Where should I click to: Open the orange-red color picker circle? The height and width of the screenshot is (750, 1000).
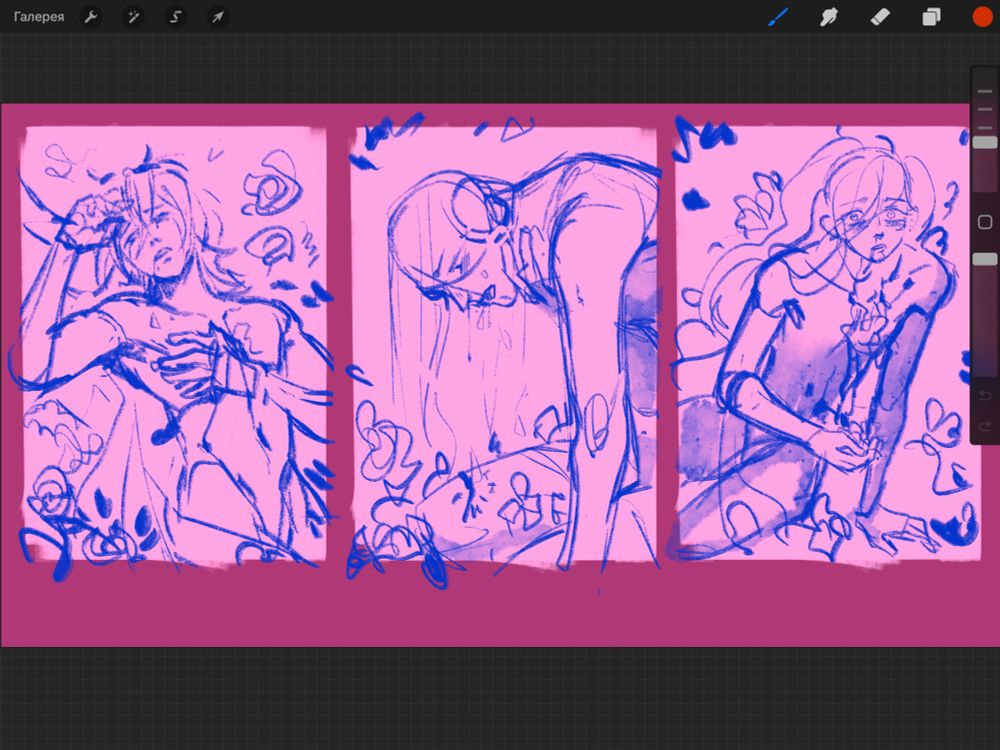point(982,17)
